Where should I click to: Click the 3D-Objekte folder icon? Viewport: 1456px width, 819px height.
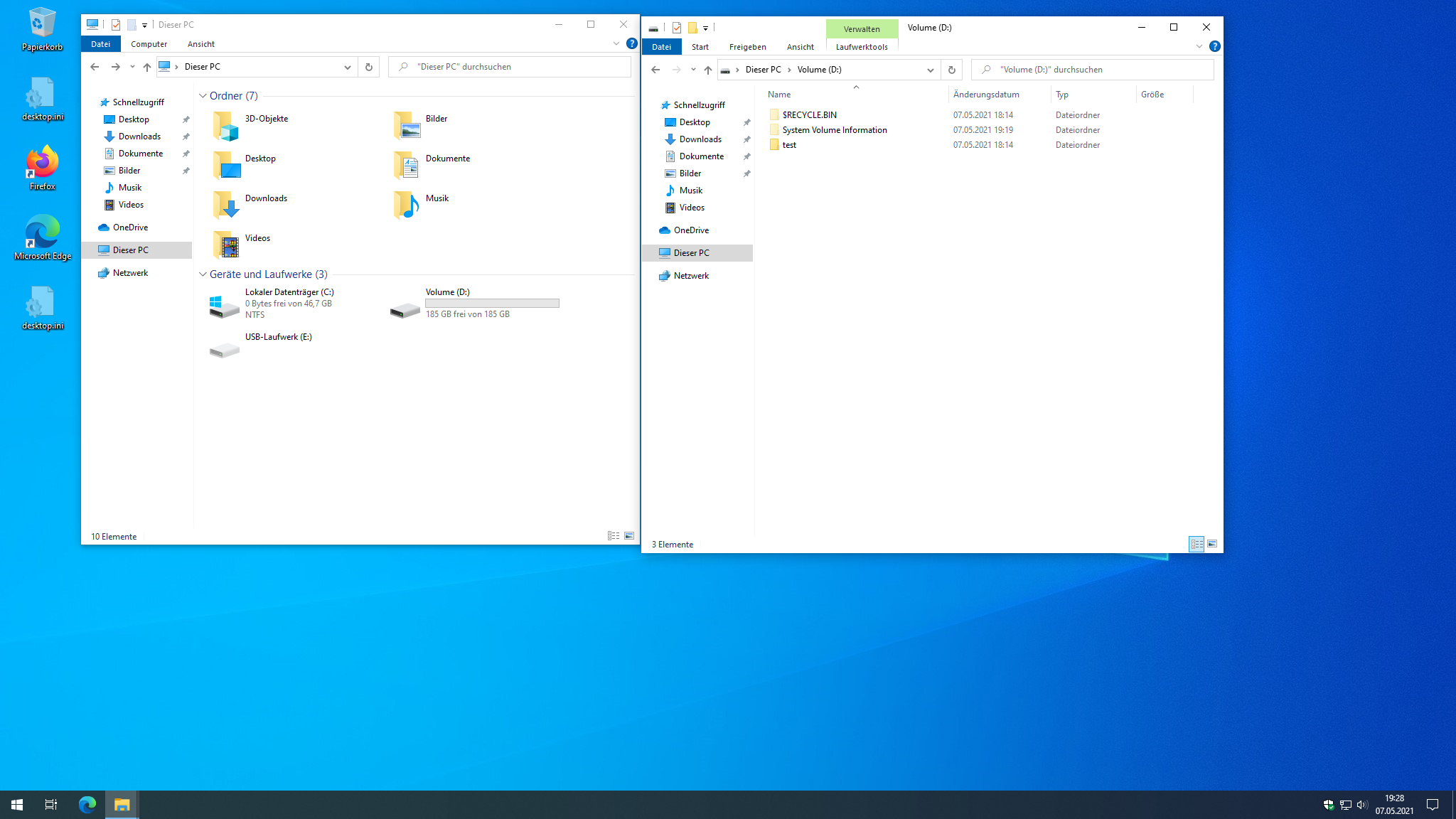click(x=226, y=126)
